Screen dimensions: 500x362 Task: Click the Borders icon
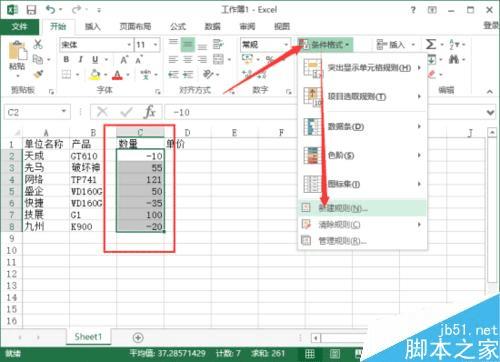pyautogui.click(x=67, y=74)
